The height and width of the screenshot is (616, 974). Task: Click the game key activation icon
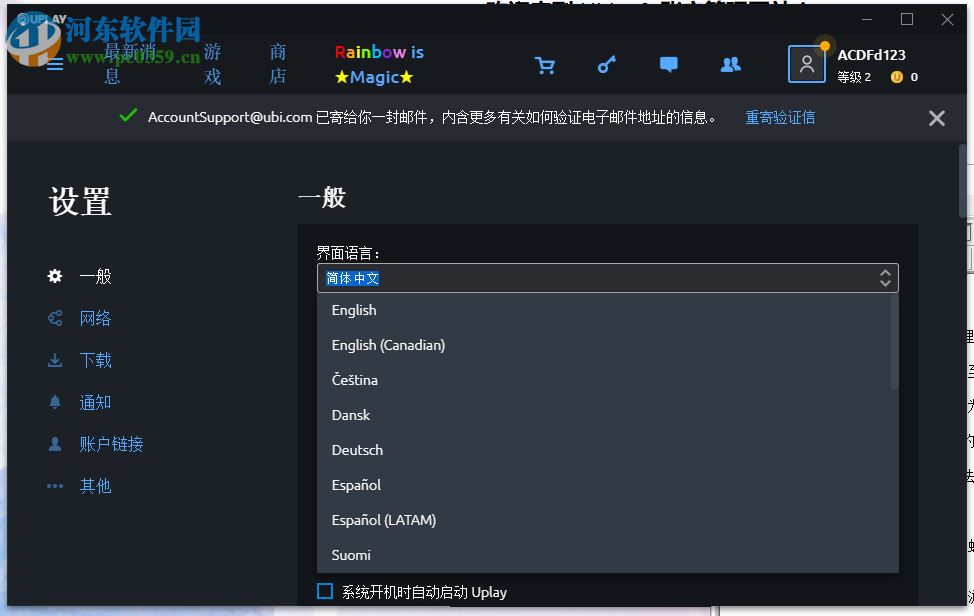click(606, 64)
